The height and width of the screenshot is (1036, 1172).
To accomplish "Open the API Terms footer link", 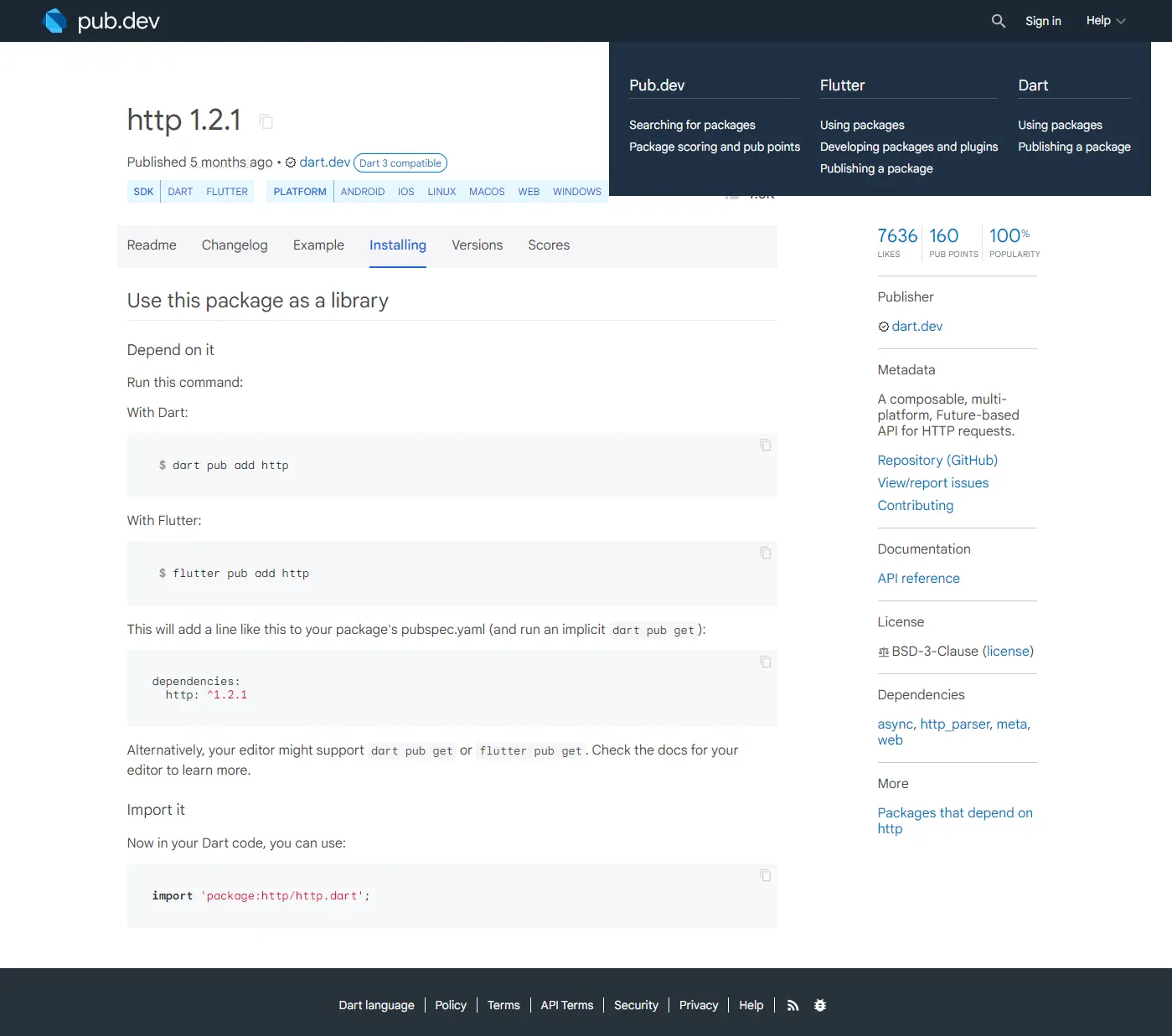I will point(567,1005).
